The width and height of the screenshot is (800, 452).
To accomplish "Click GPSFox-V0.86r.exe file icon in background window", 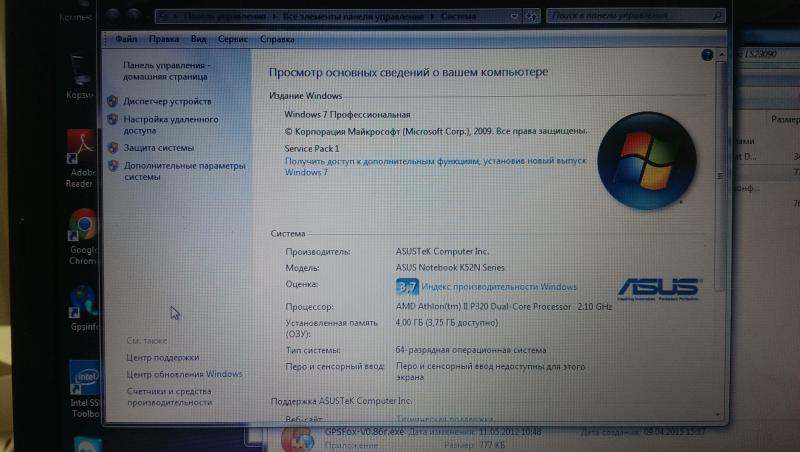I will tap(298, 439).
